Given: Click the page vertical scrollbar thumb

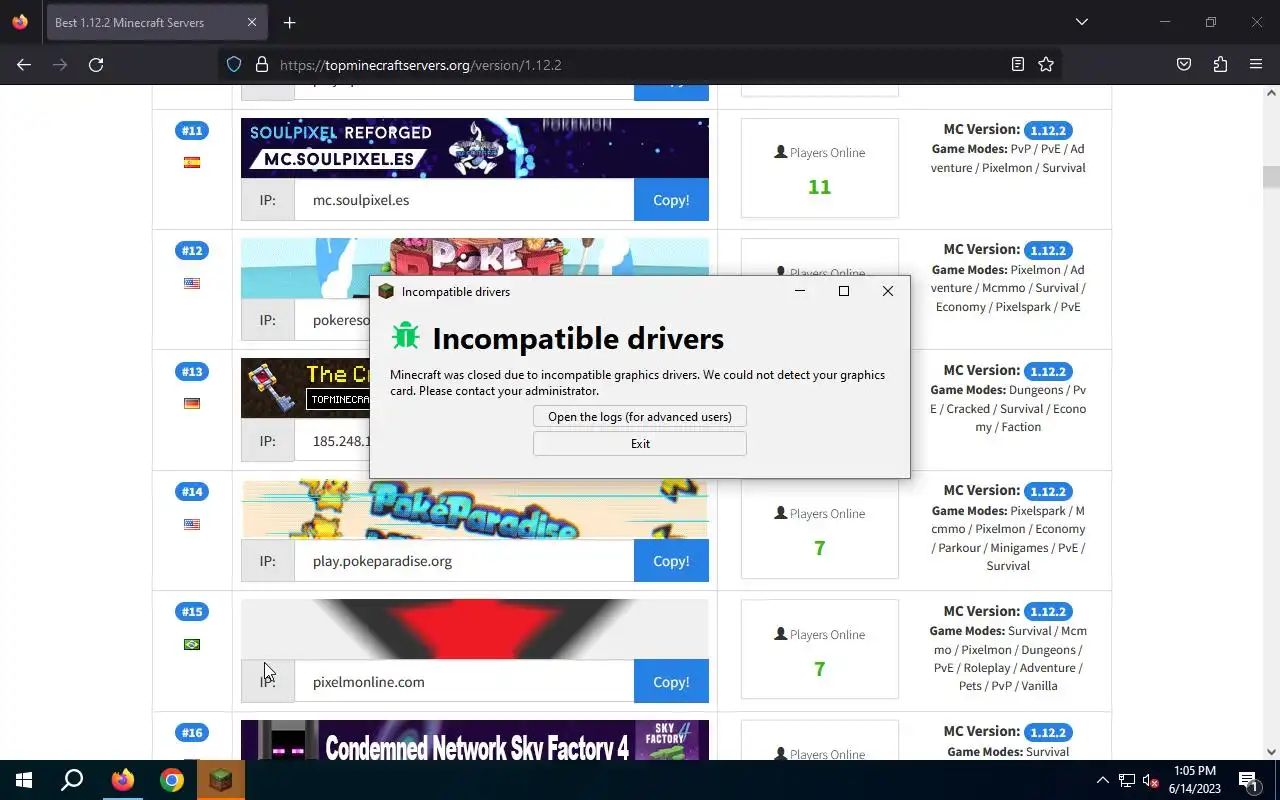Looking at the screenshot, I should point(1271,177).
